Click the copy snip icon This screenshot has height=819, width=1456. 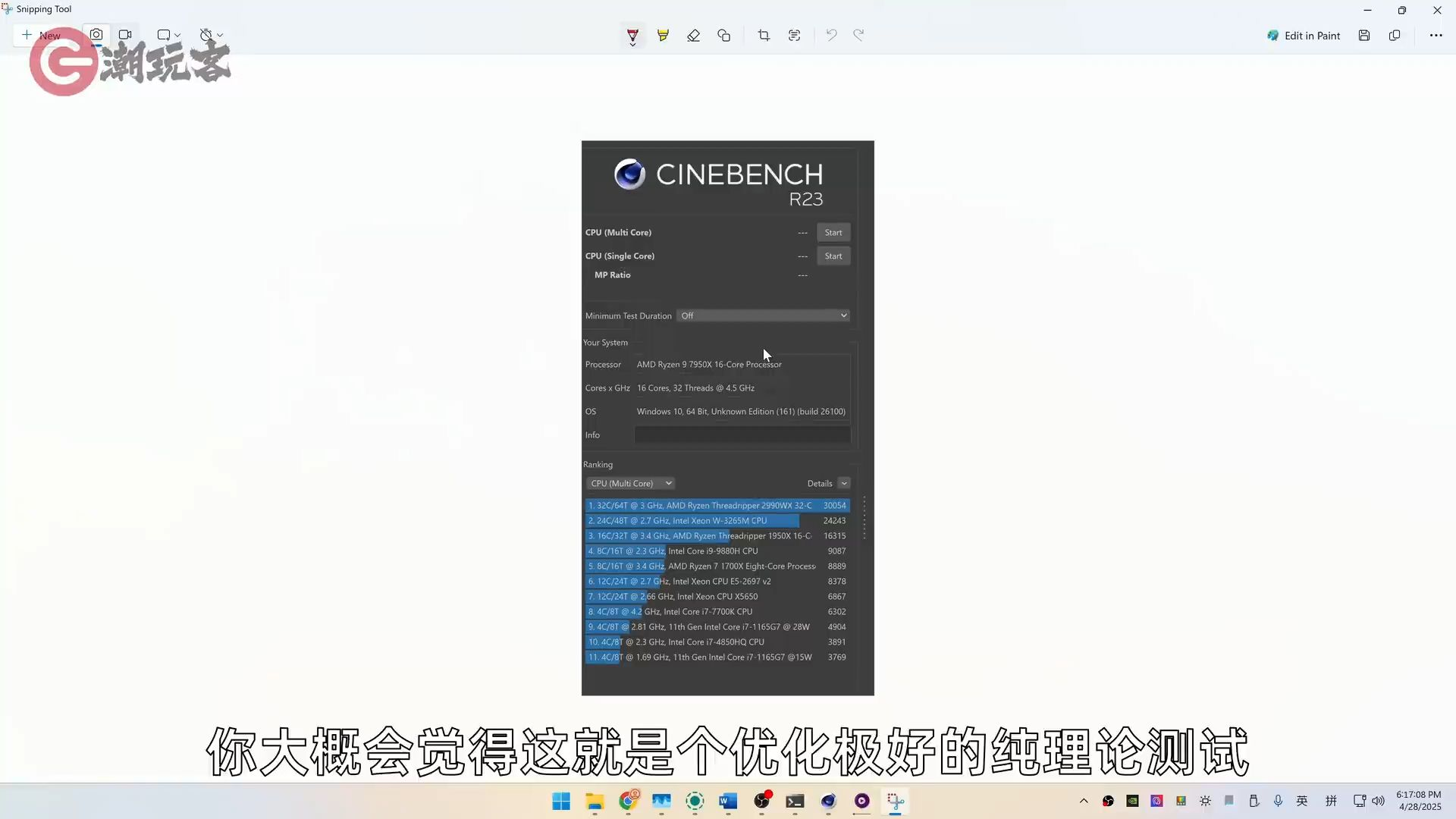point(1395,35)
